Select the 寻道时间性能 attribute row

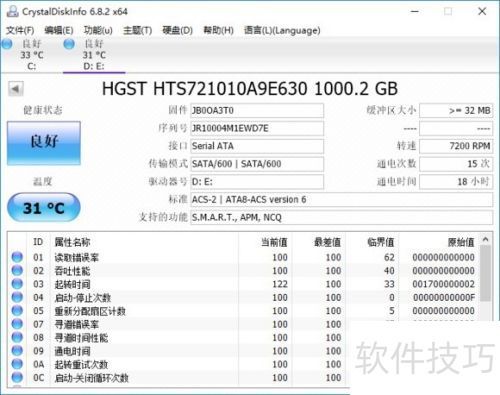(179, 337)
